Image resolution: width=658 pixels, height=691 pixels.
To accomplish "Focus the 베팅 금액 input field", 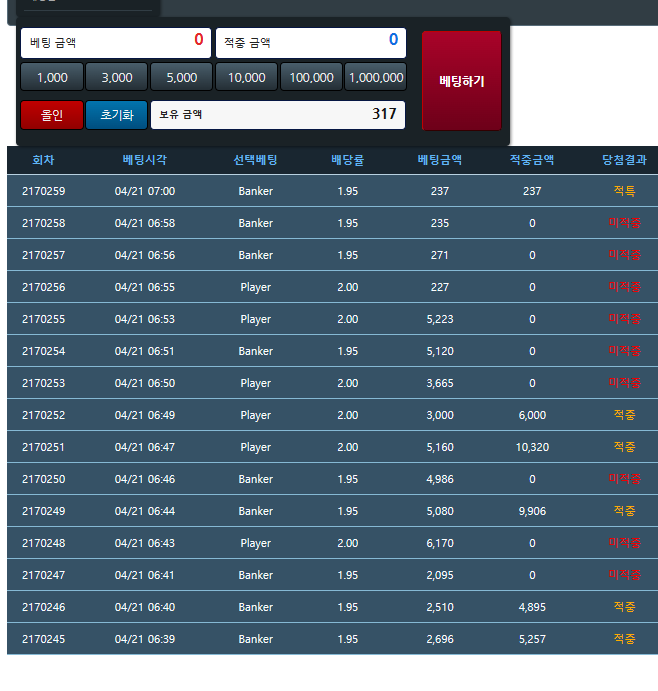I will (116, 42).
